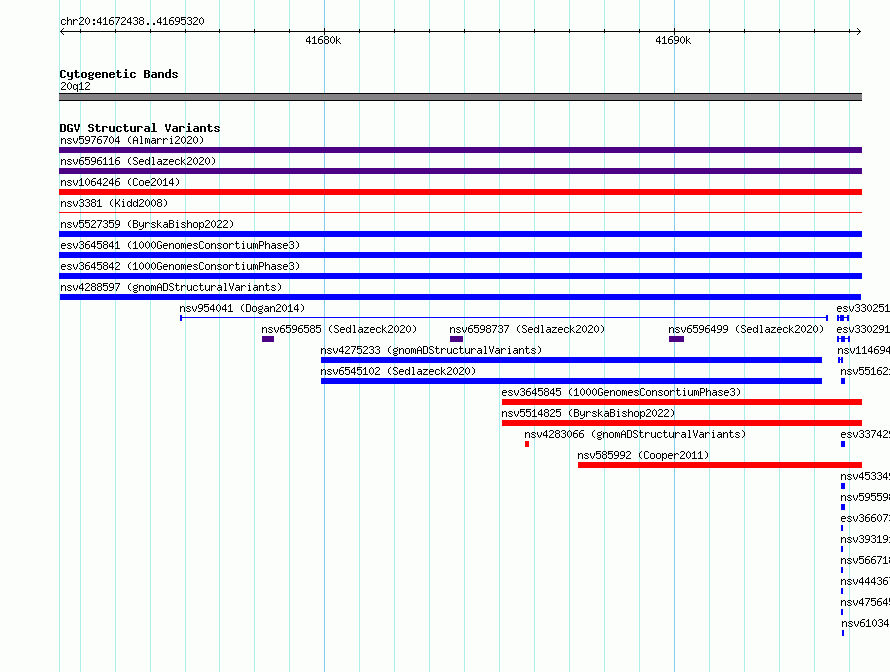890x672 pixels.
Task: Click the left arrowhead of the scale ruler
Action: coord(62,32)
